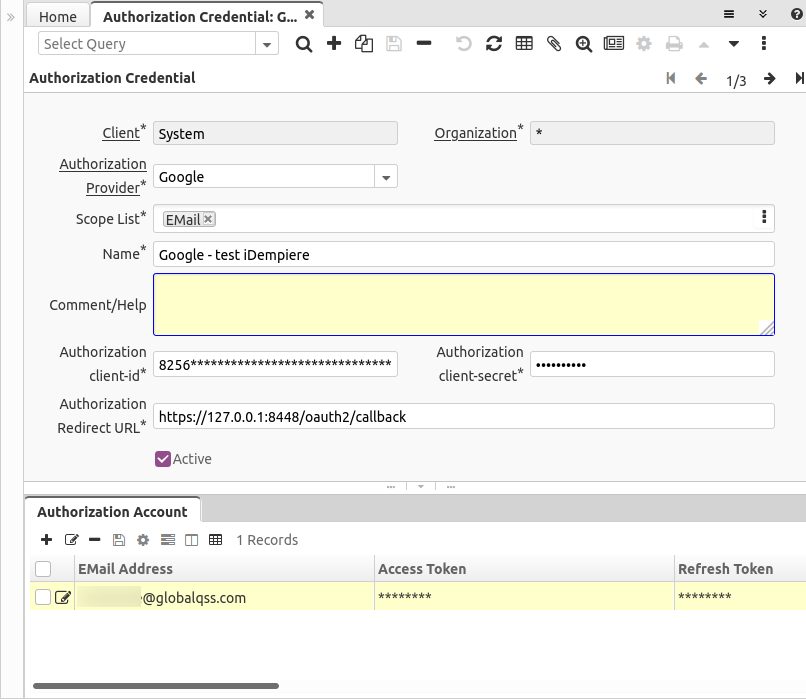Copy the record using the toolbar copy icon
Image resolution: width=806 pixels, height=699 pixels.
[x=364, y=44]
